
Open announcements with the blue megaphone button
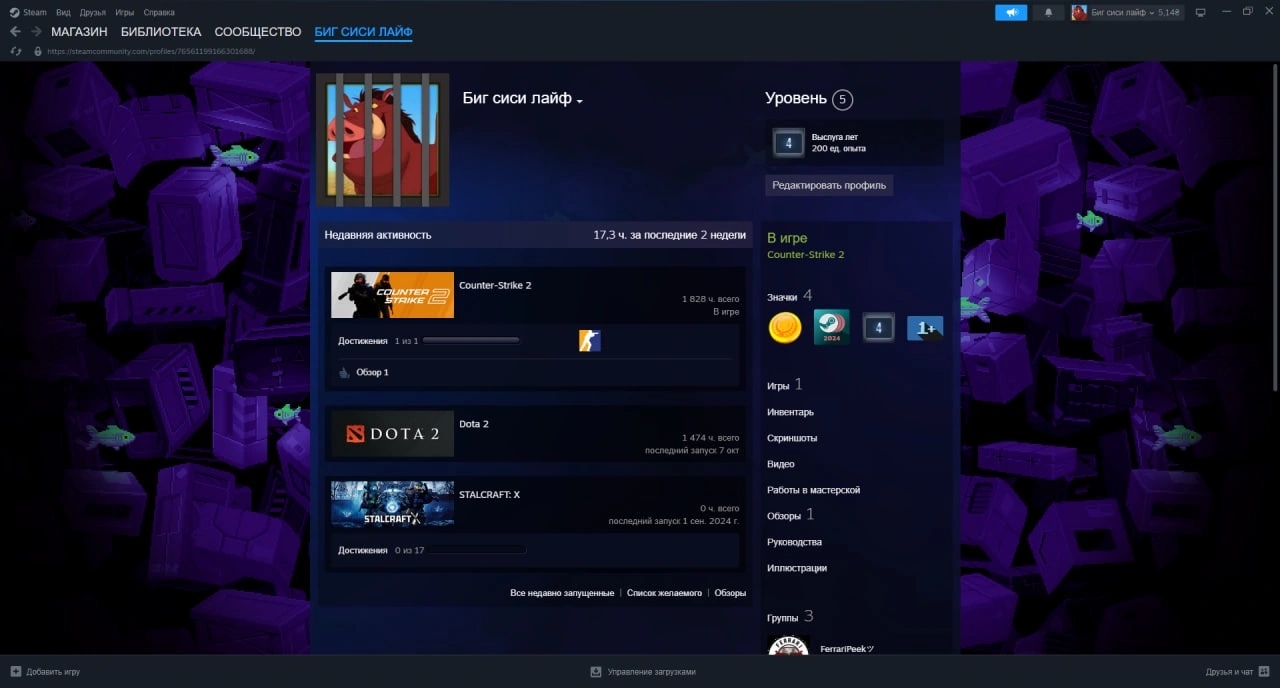1011,12
